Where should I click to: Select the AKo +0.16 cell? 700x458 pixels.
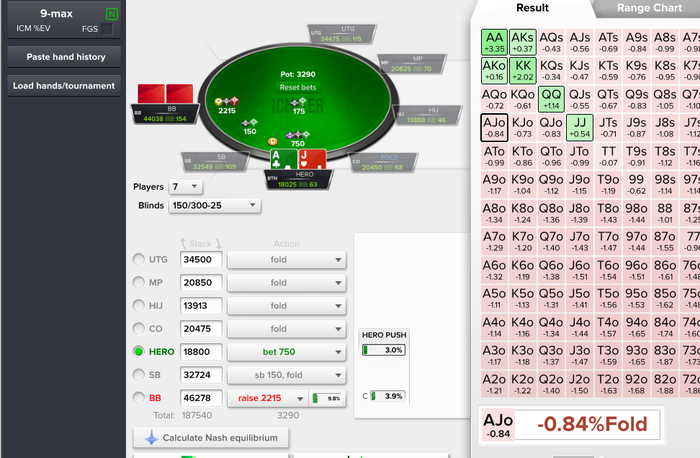tap(494, 71)
